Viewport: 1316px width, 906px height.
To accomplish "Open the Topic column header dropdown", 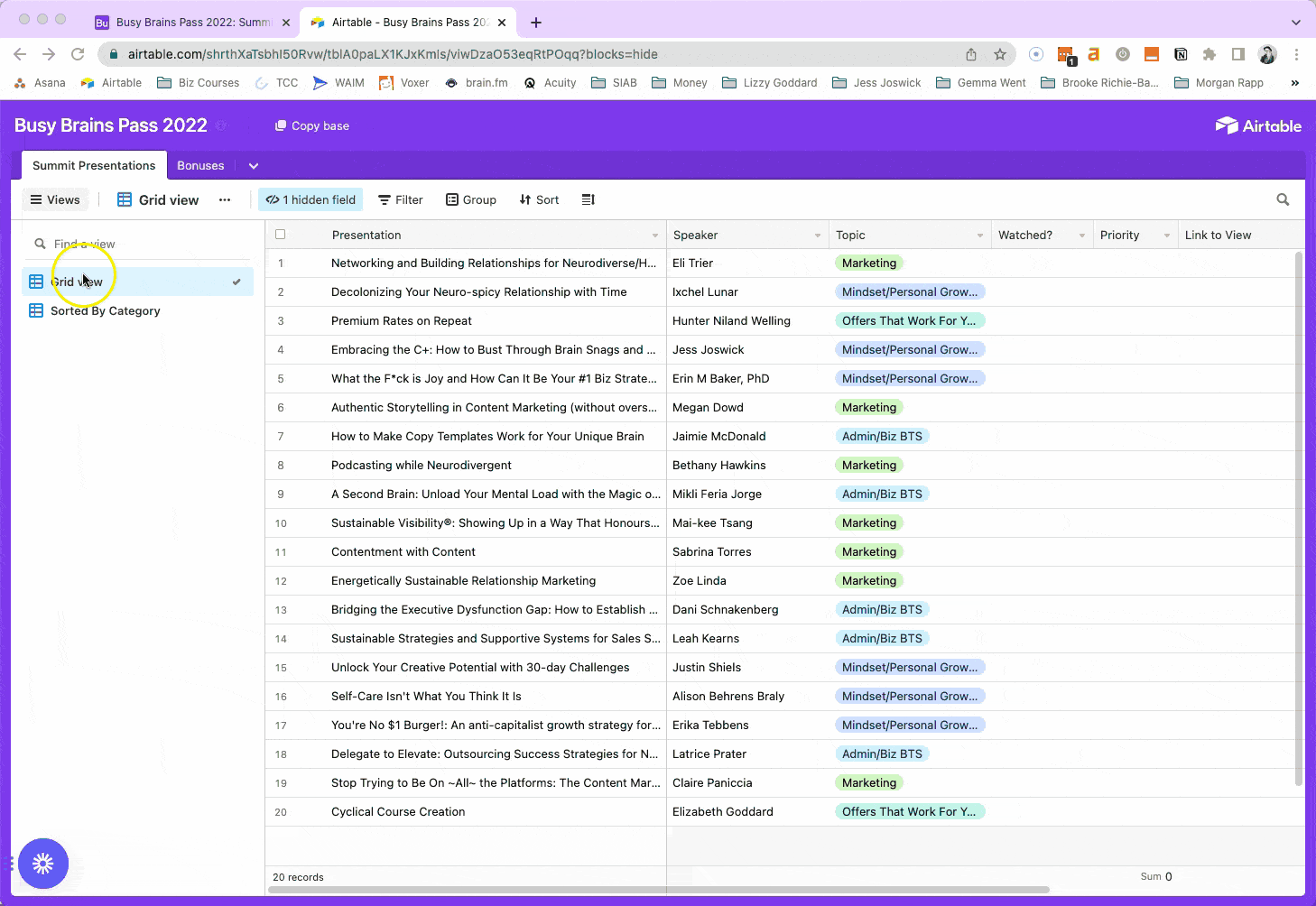I will click(x=980, y=236).
